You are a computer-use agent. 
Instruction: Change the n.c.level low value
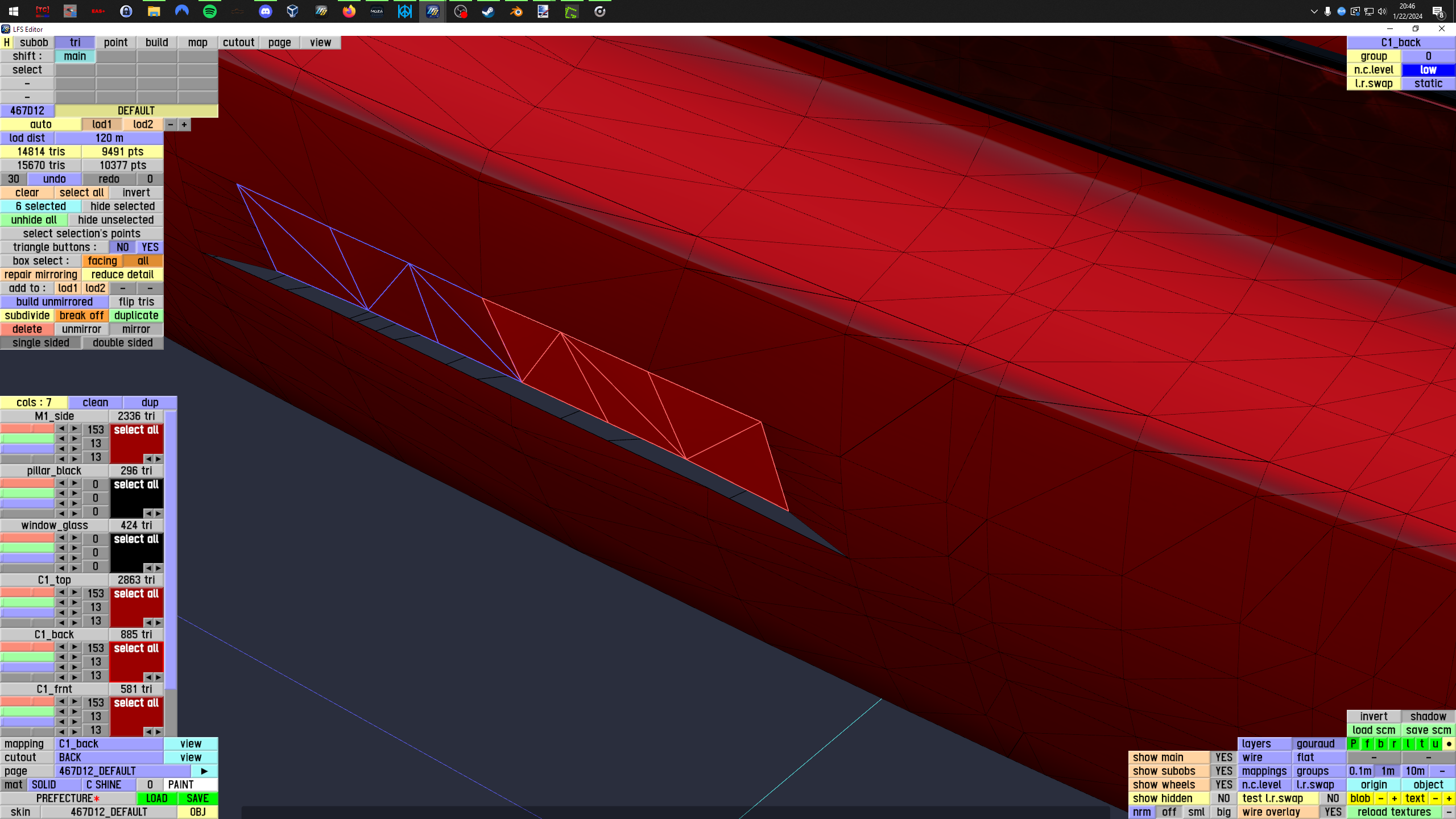click(x=1428, y=70)
